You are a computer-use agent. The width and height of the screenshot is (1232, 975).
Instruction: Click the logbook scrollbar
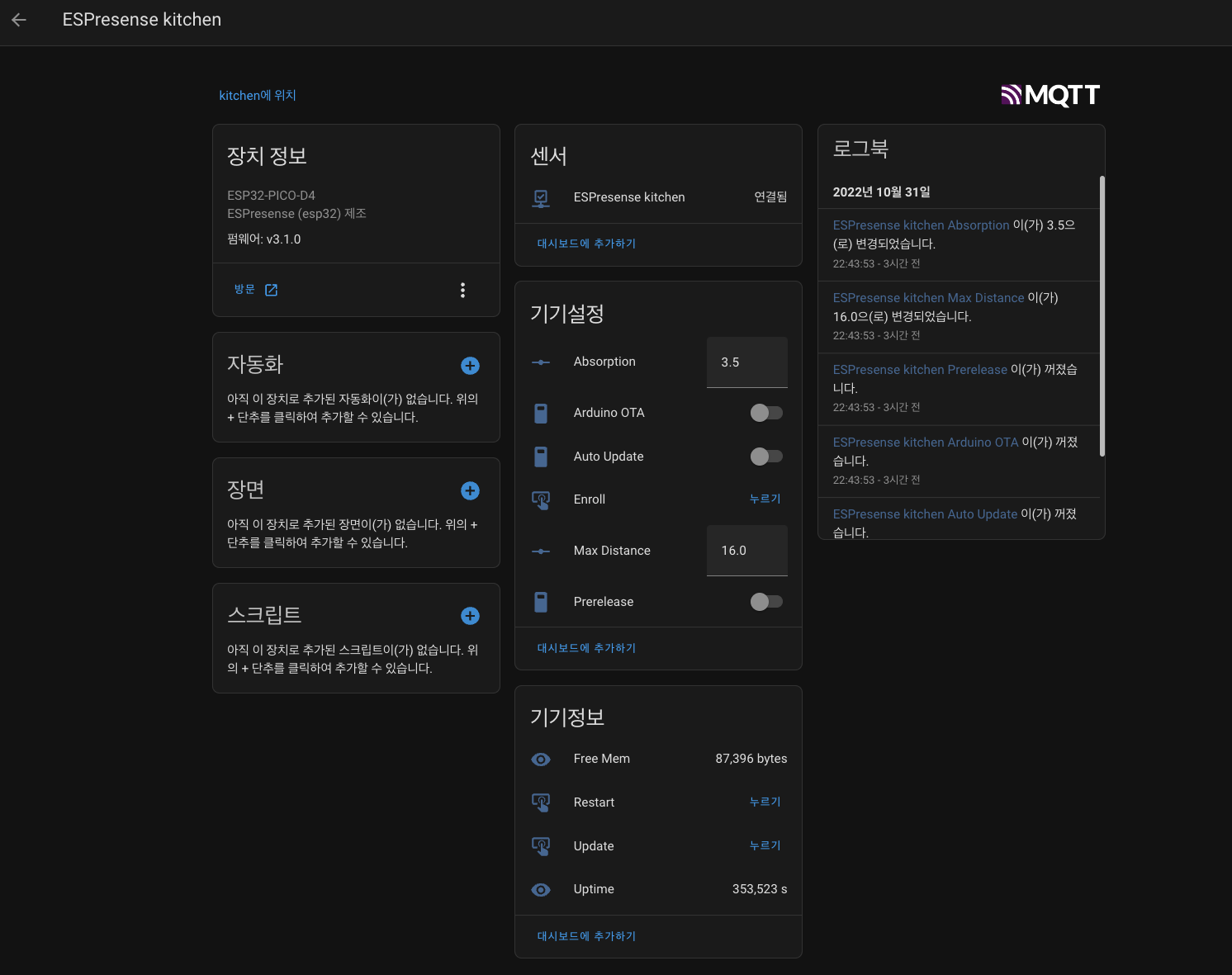point(1102,315)
